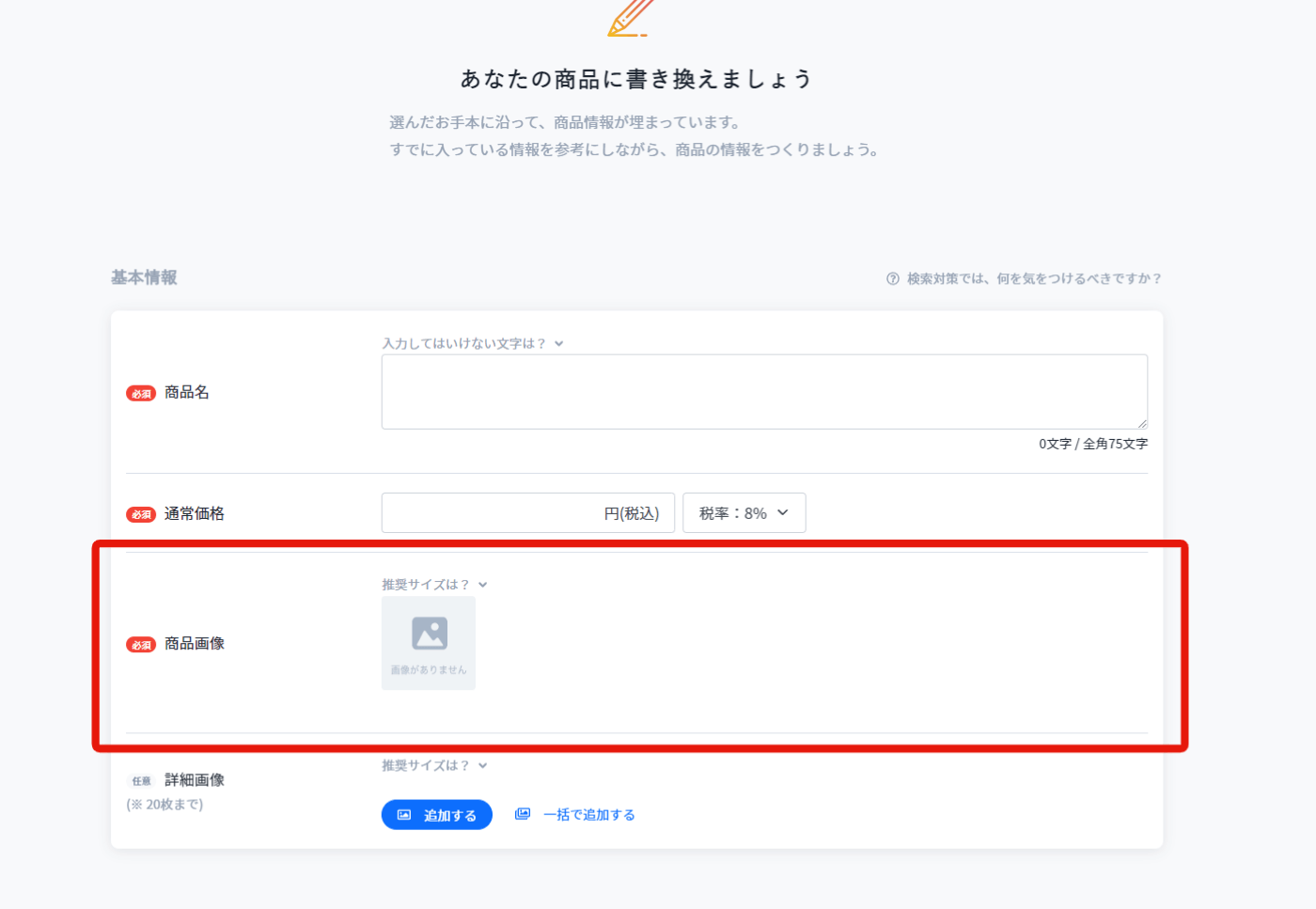Expand 推奨サイズは？ in 詳細画像 row
The height and width of the screenshot is (909, 1316).
point(434,766)
